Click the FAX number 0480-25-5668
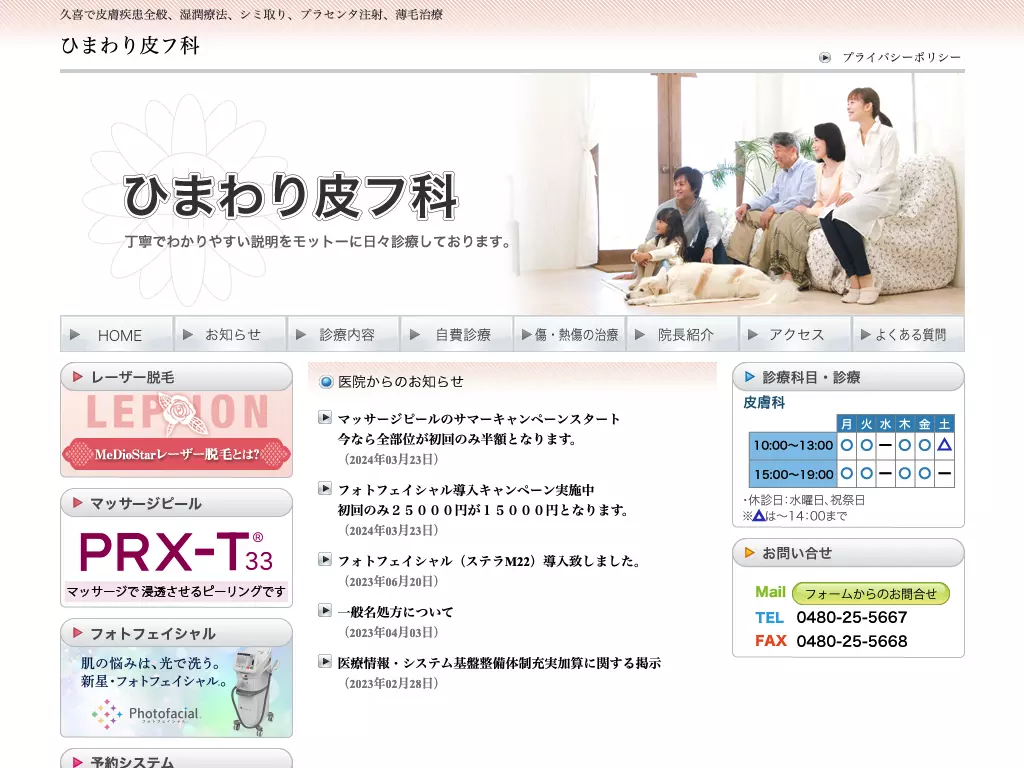The height and width of the screenshot is (768, 1024). point(852,641)
